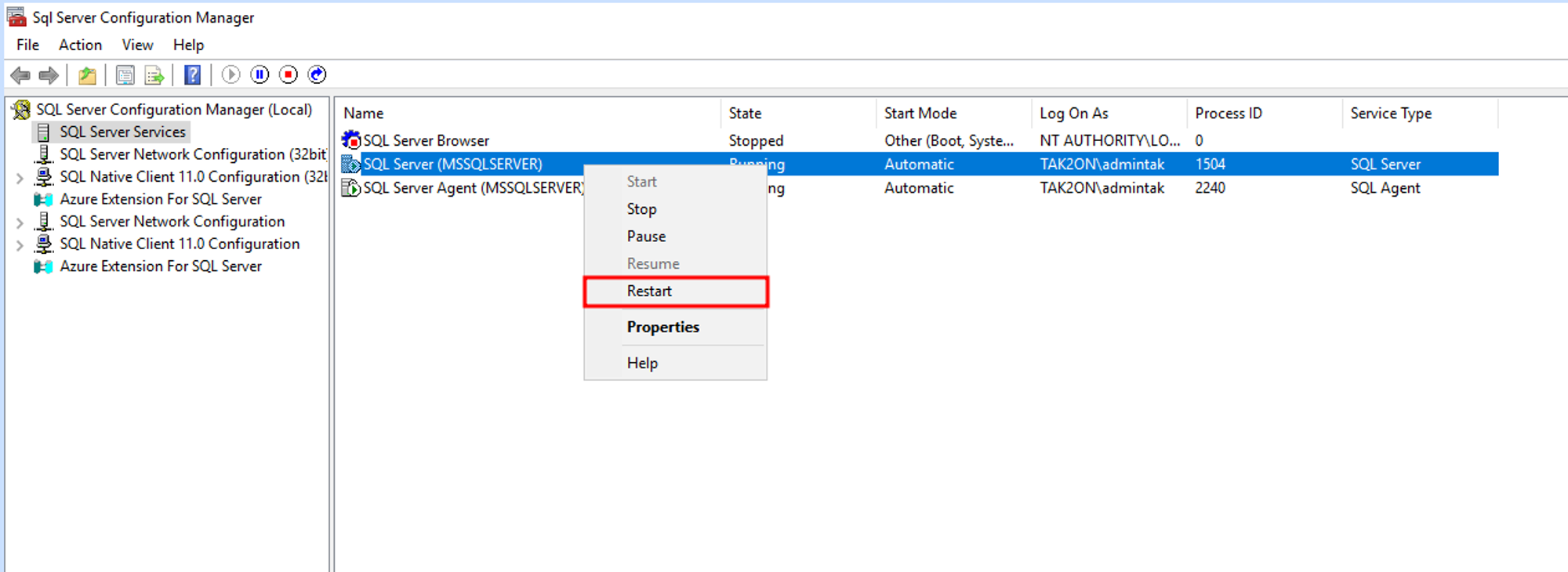The width and height of the screenshot is (1568, 572).
Task: Expand SQL Server Network Configuration node
Action: click(x=20, y=223)
